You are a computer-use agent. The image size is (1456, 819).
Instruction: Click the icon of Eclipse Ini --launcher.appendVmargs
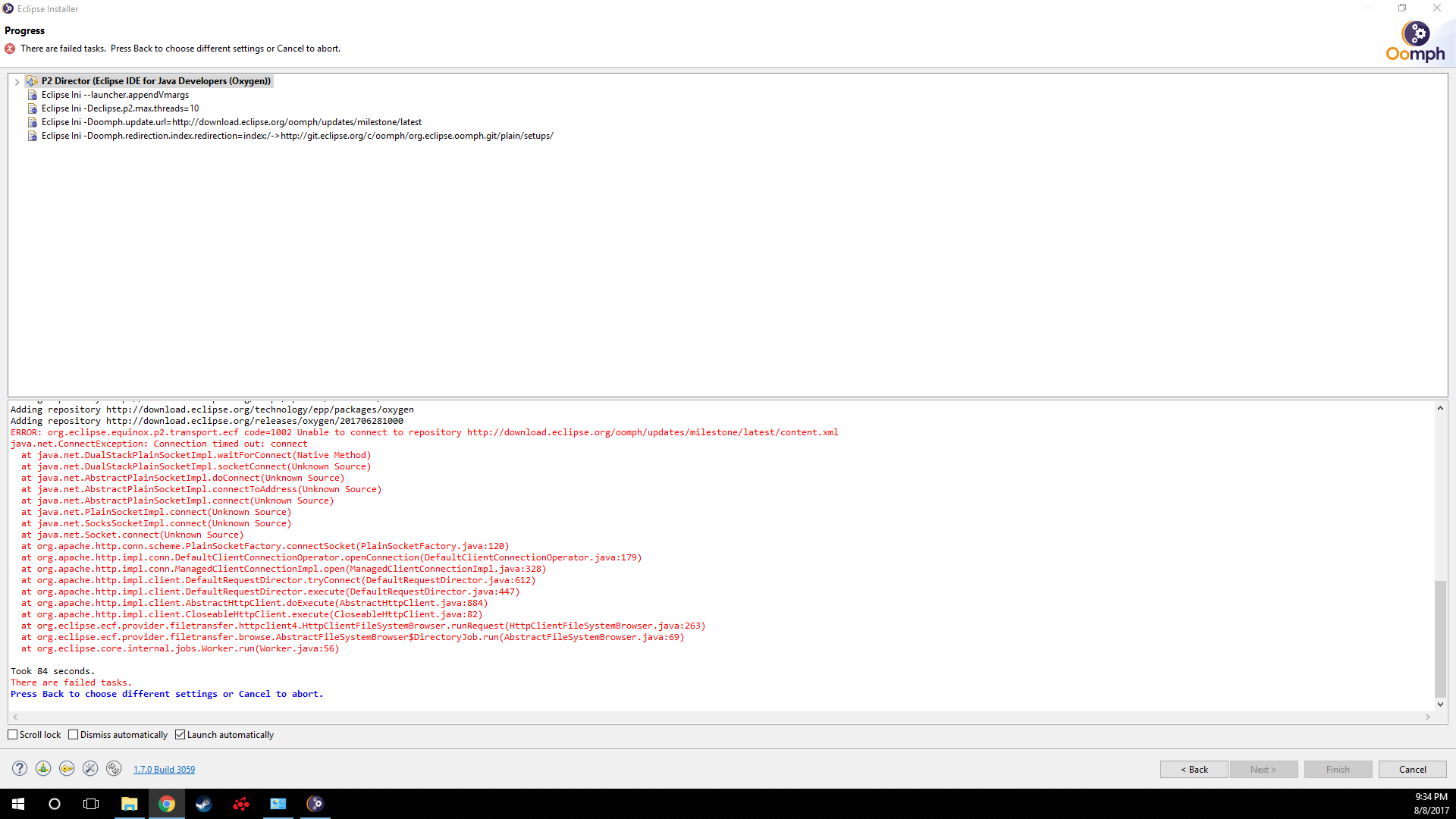coord(32,95)
